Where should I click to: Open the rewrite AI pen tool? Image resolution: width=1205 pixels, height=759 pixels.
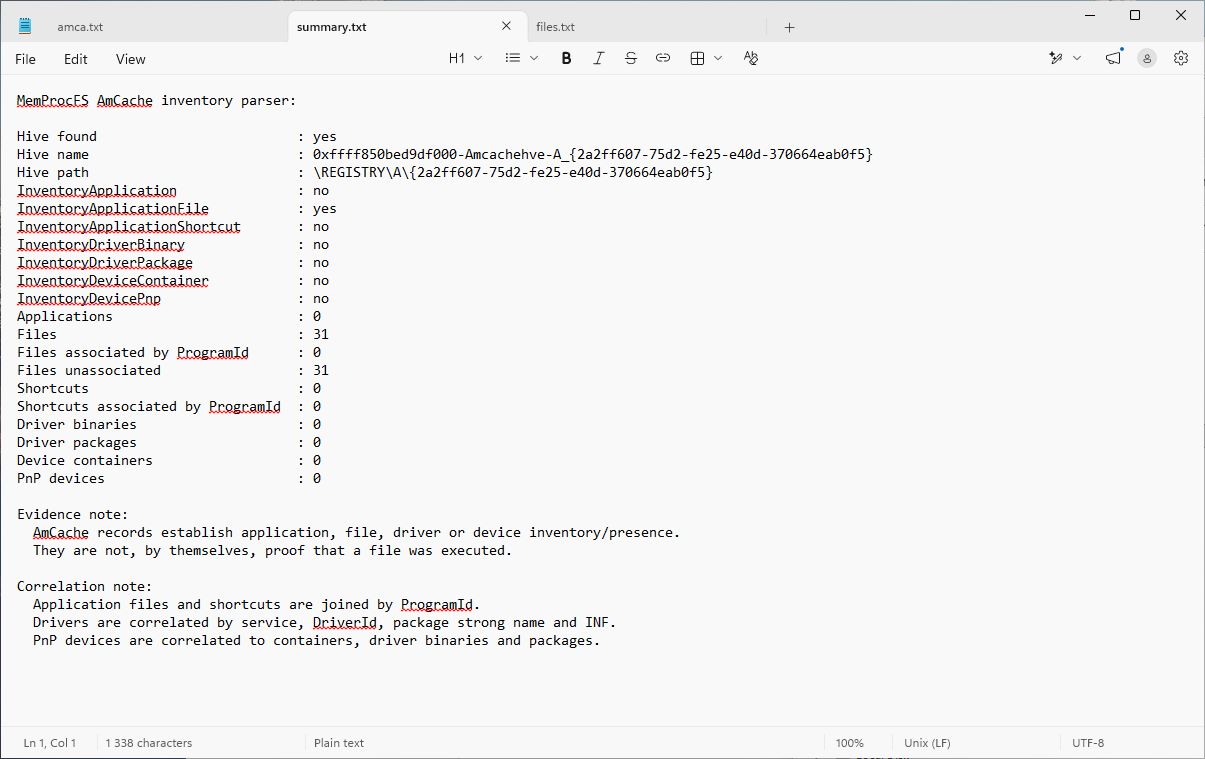click(1056, 59)
